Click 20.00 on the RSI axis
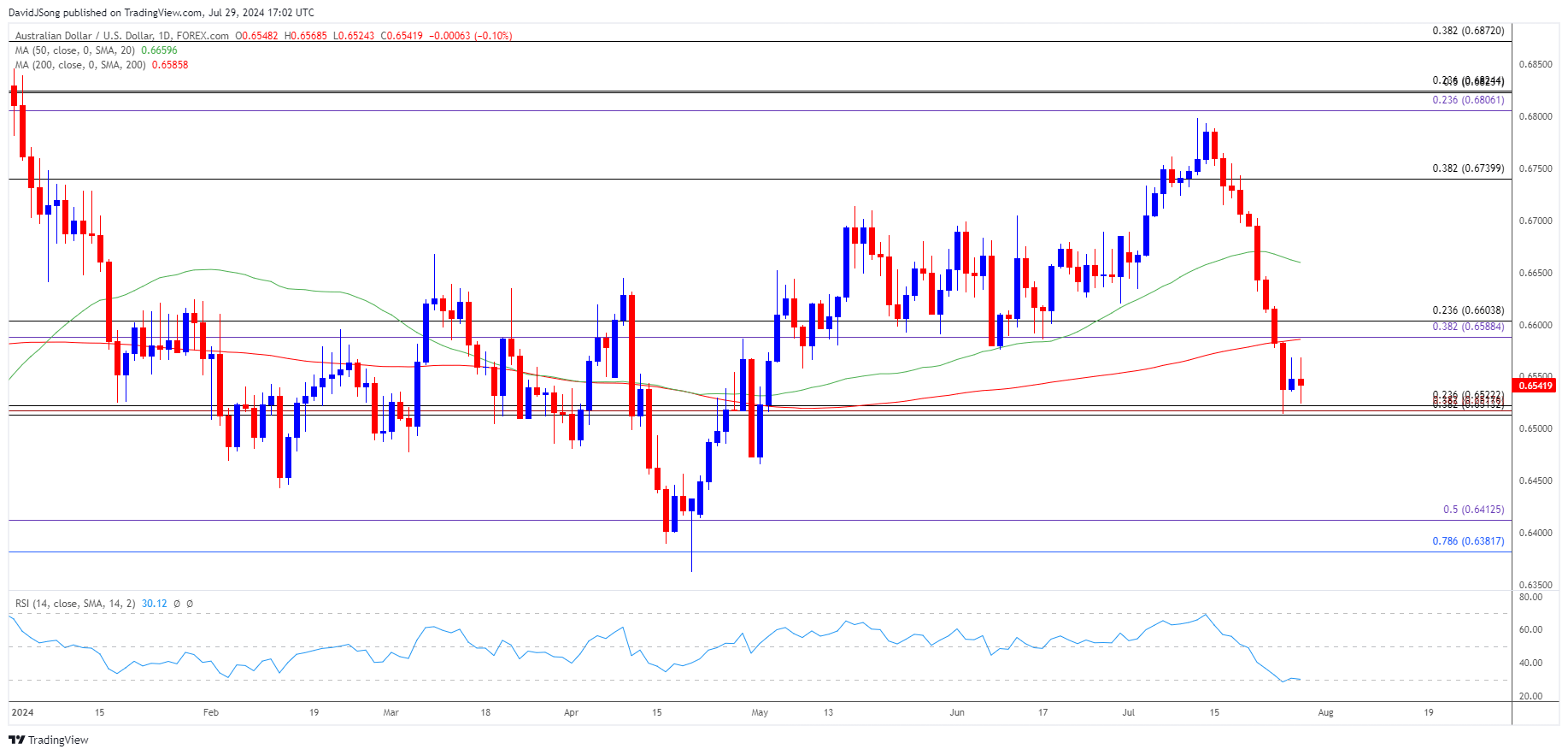Screen dimensions: 1568x755 (1530, 697)
